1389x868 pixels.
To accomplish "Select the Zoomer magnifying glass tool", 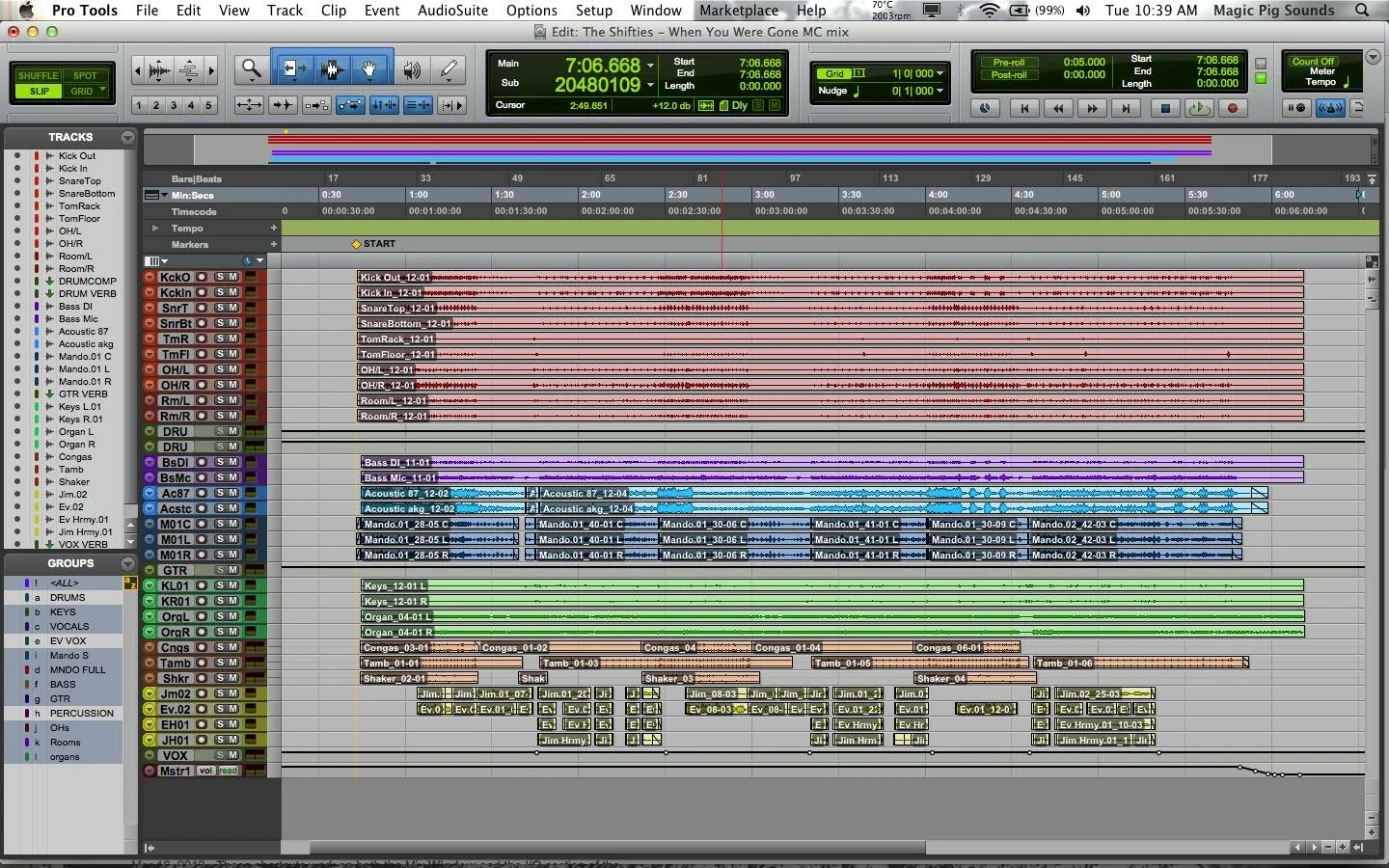I will [251, 69].
